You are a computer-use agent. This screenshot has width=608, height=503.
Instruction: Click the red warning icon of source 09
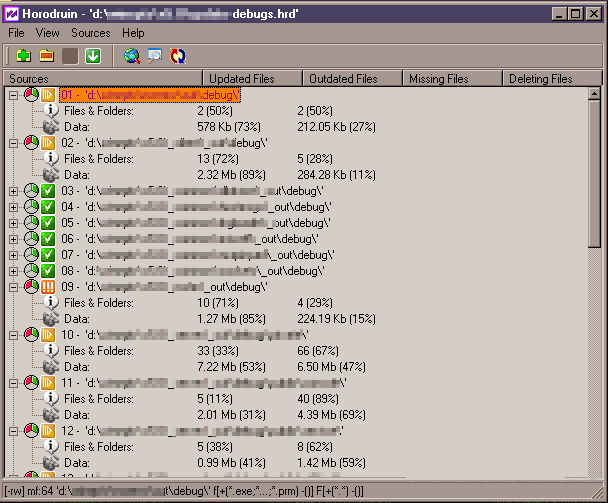48,287
